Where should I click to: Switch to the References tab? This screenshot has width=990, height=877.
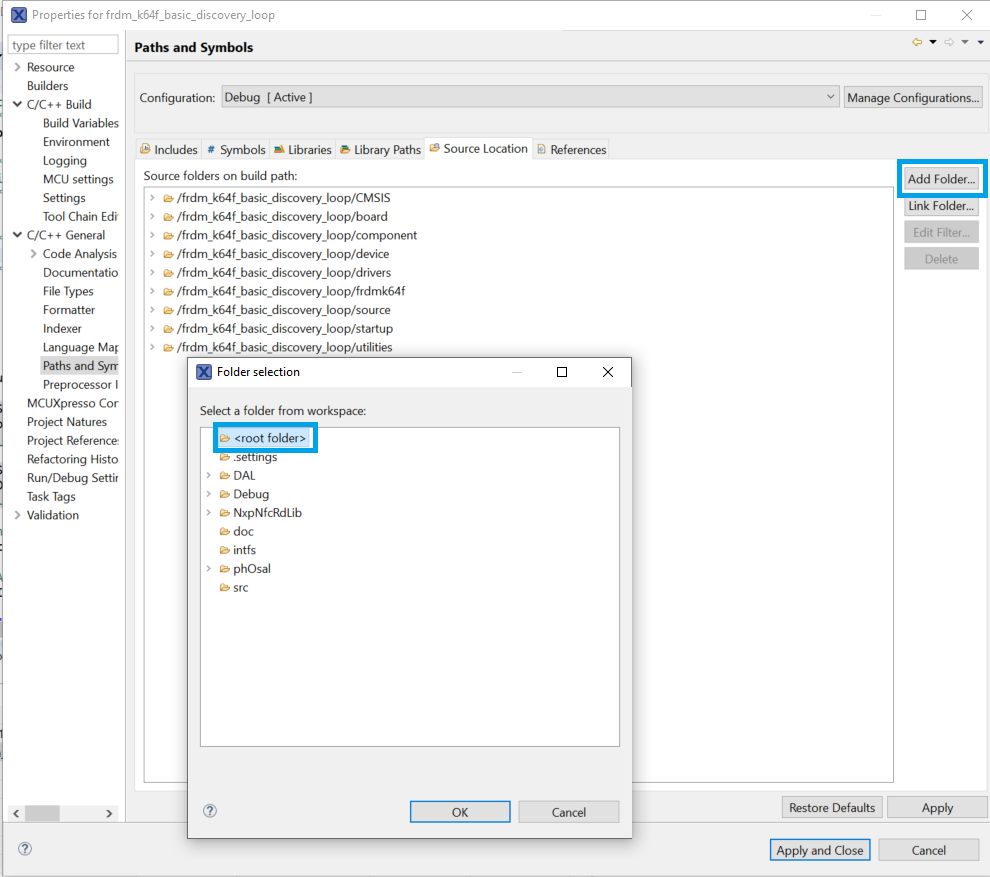[571, 150]
